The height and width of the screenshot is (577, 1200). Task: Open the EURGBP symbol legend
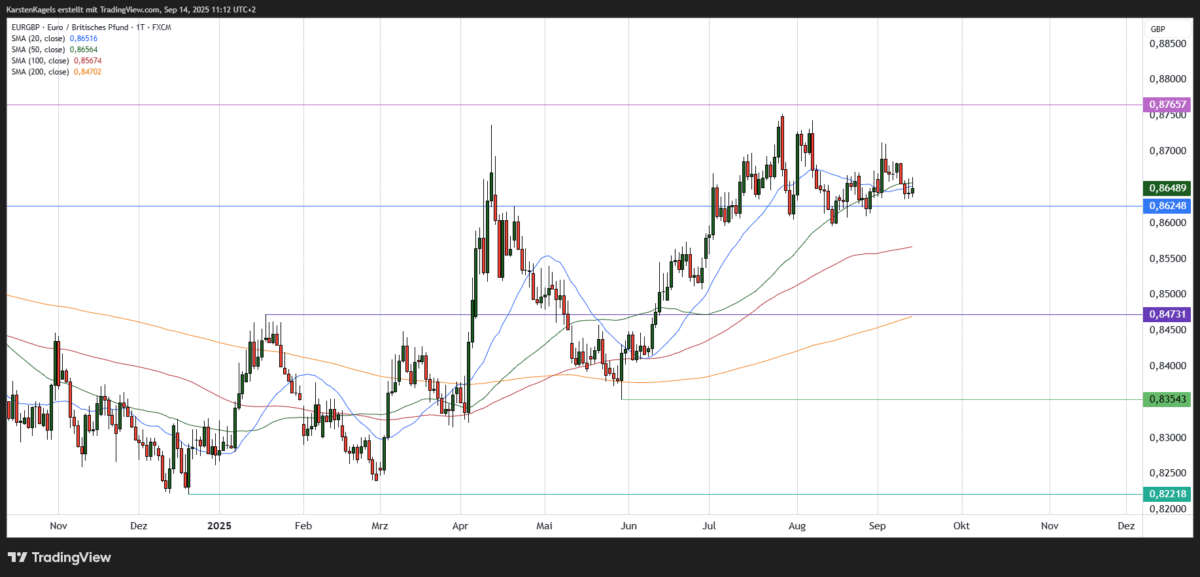[x=23, y=27]
